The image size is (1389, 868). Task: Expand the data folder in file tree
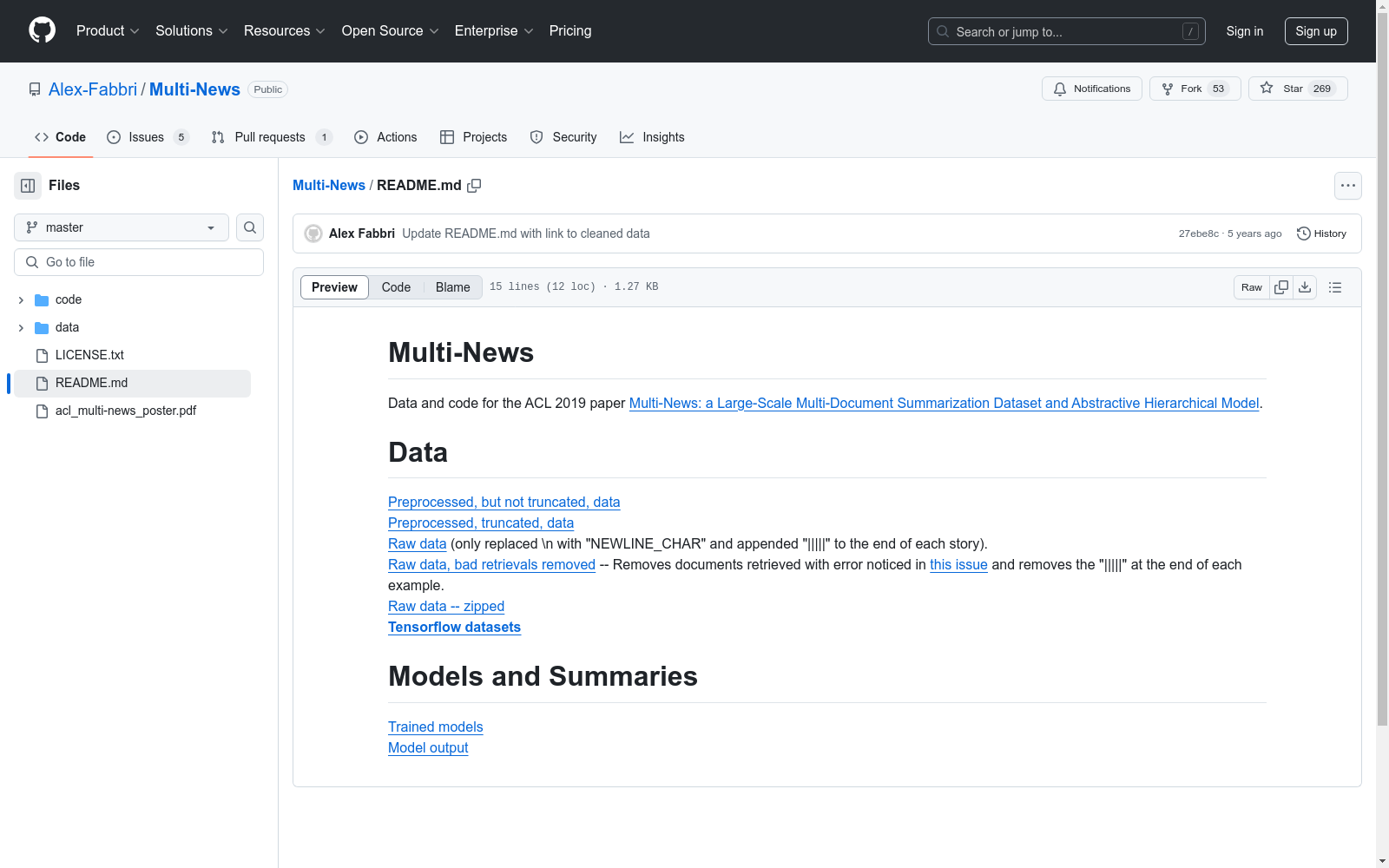pos(21,328)
